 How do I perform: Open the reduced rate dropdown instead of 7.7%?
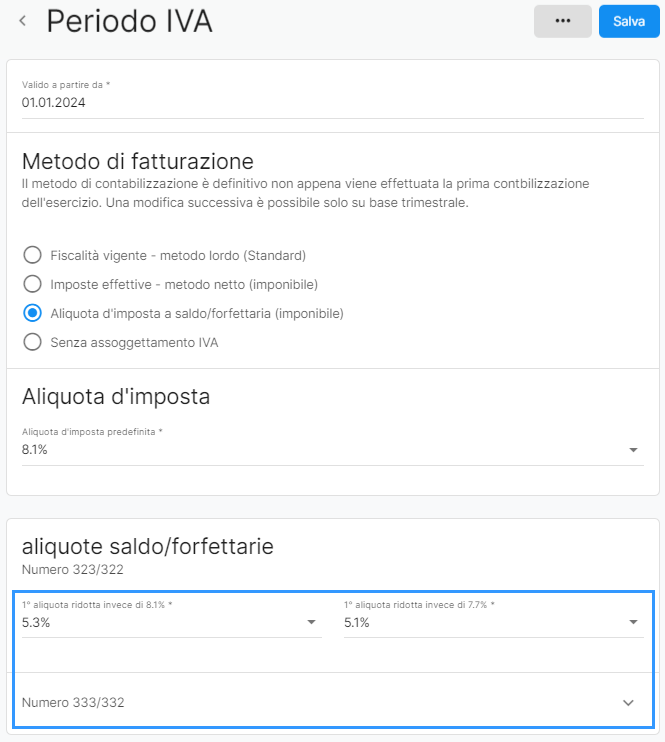click(x=494, y=618)
